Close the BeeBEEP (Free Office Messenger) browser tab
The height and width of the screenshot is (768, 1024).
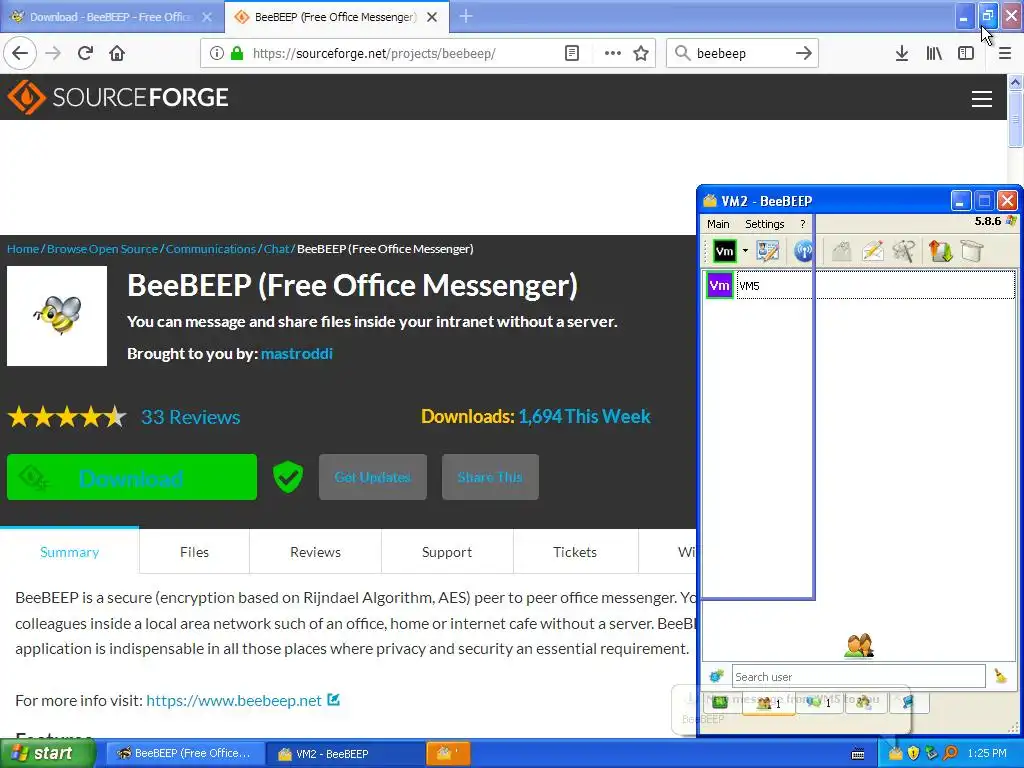point(432,17)
